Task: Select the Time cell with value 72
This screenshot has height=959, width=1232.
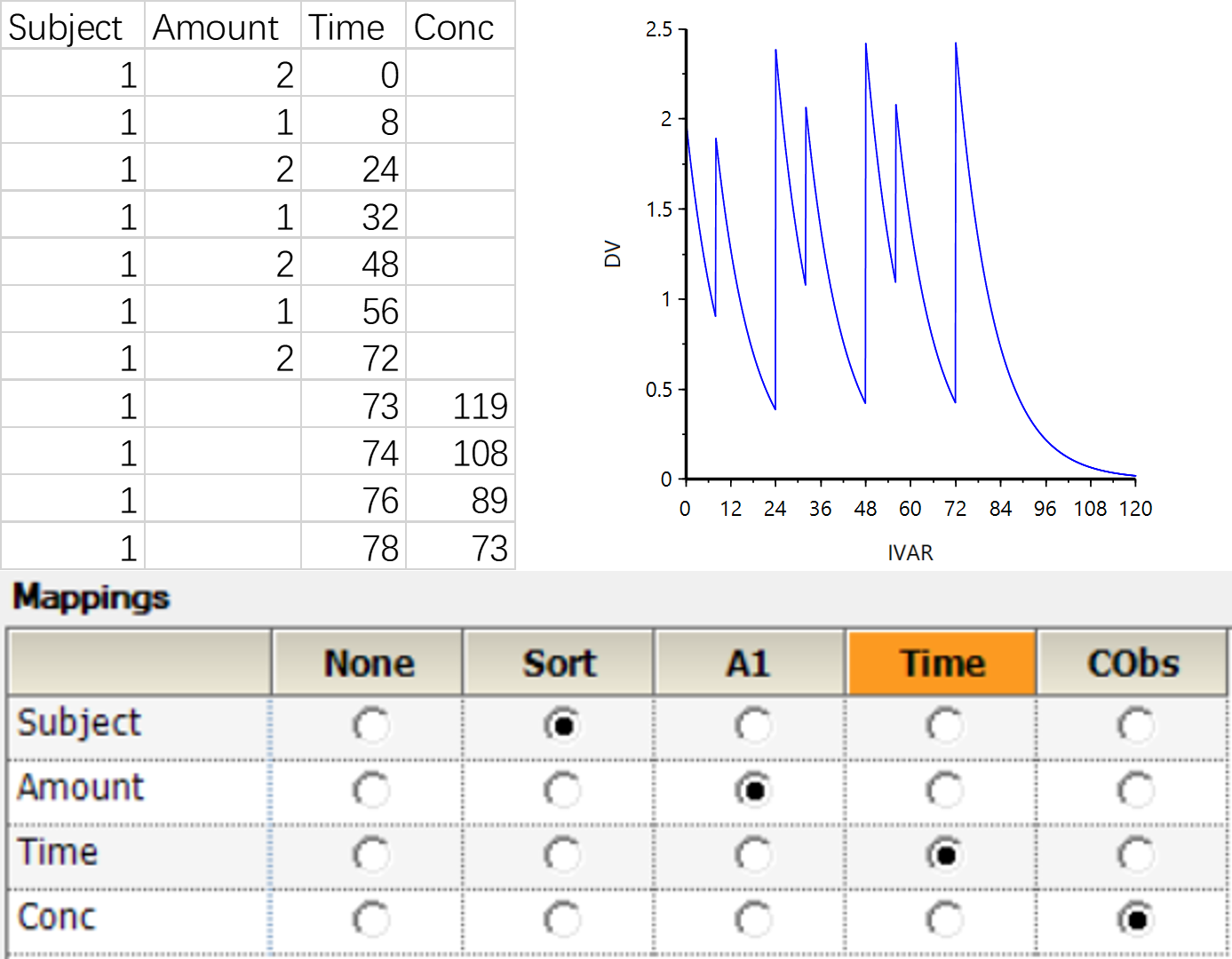Action: click(354, 358)
